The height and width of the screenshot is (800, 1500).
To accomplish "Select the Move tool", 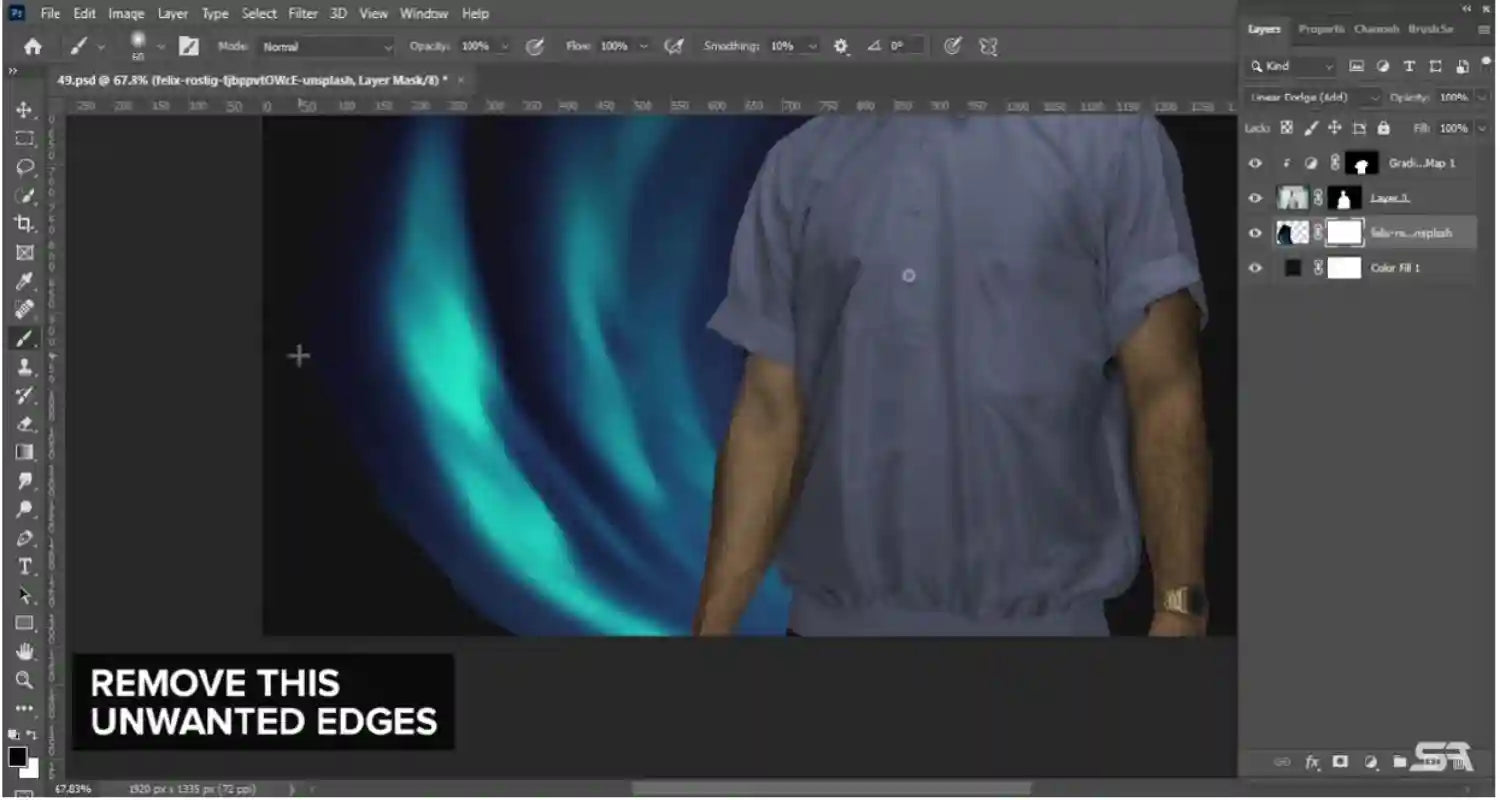I will [25, 110].
